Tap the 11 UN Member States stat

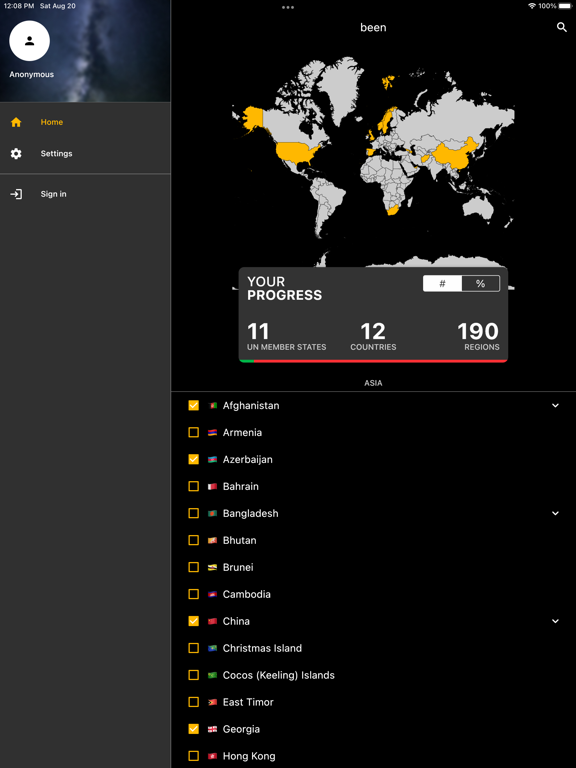287,337
